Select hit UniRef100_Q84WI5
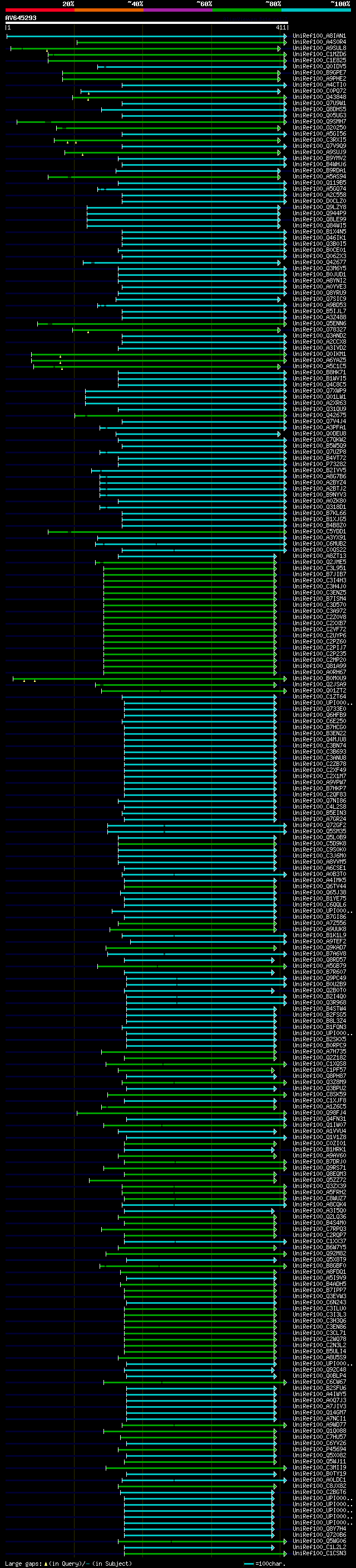Screen dimensions: 356x1568 click(319, 225)
